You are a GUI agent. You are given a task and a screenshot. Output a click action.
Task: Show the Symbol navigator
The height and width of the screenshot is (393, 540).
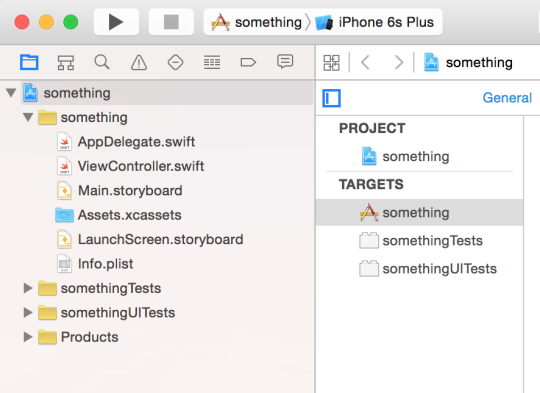(65, 62)
